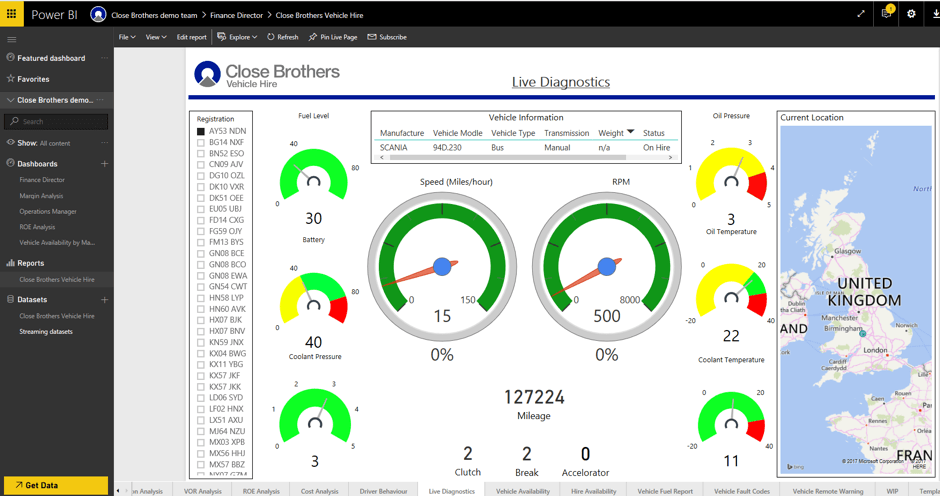940x496 pixels.
Task: Click the Reports bar chart icon
Action: click(10, 263)
